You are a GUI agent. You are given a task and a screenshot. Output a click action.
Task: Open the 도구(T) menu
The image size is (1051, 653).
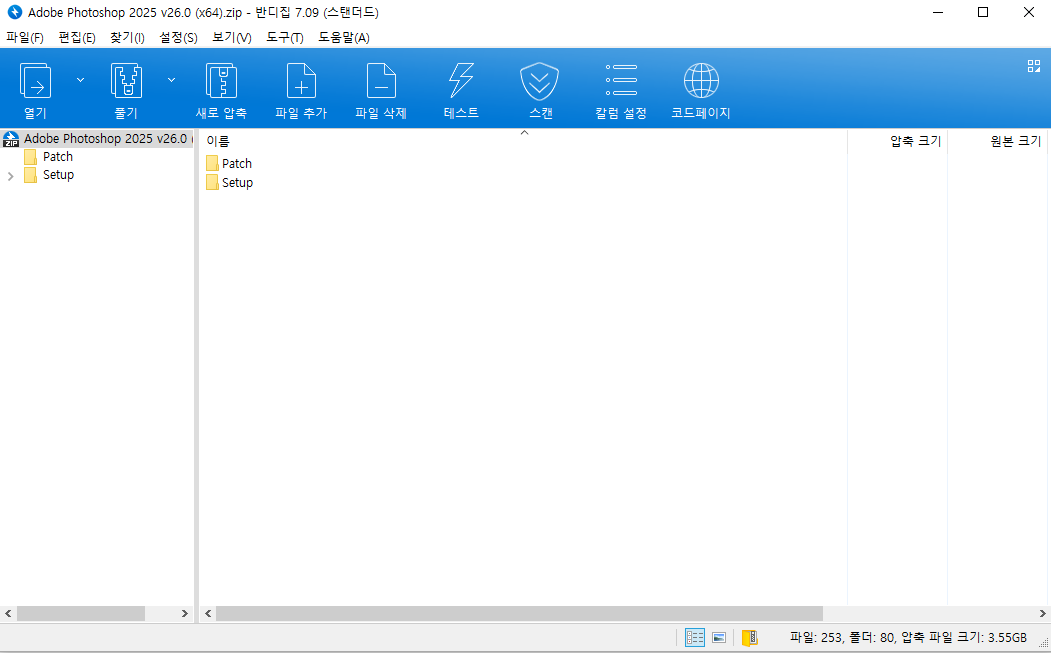pos(285,38)
